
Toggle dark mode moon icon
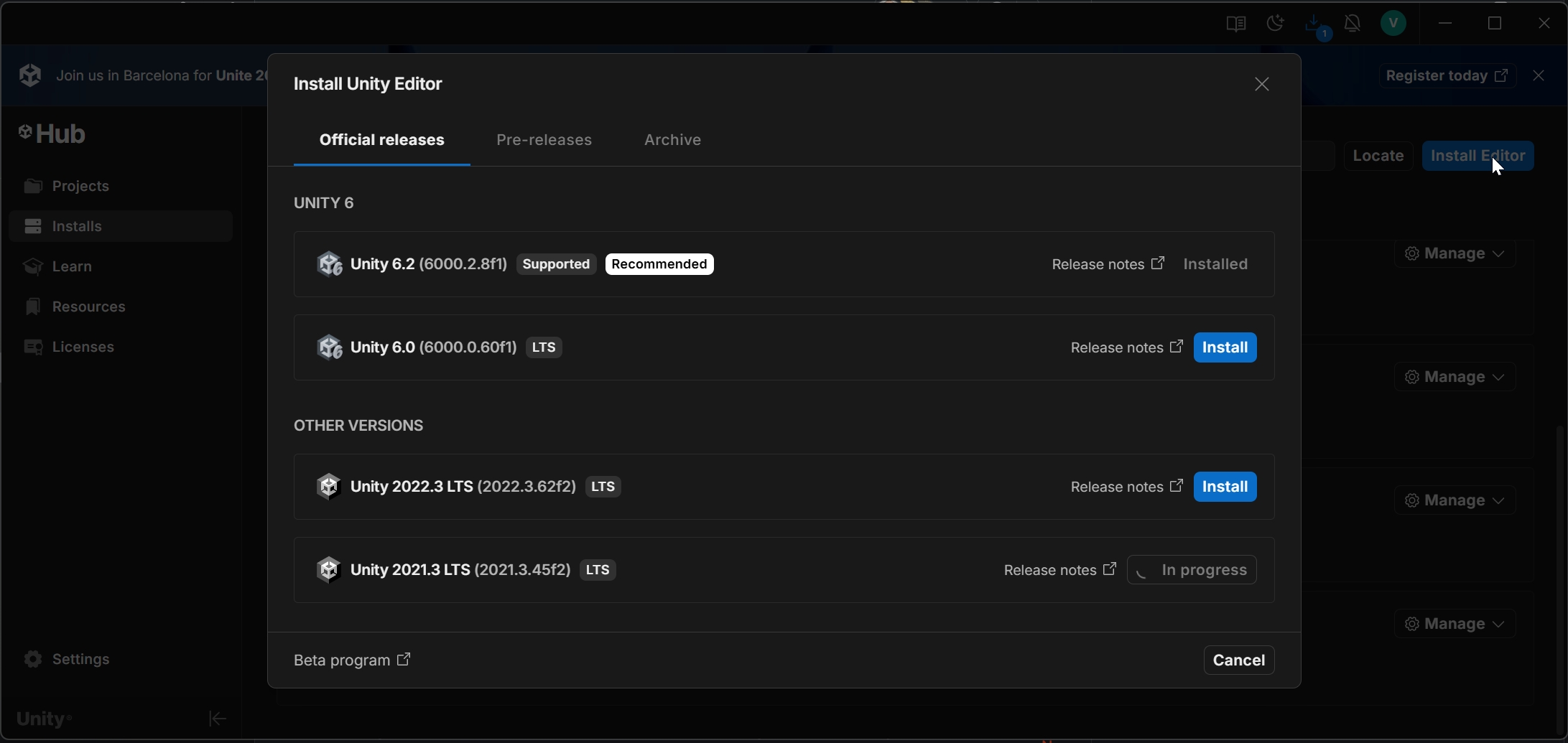pos(1275,24)
